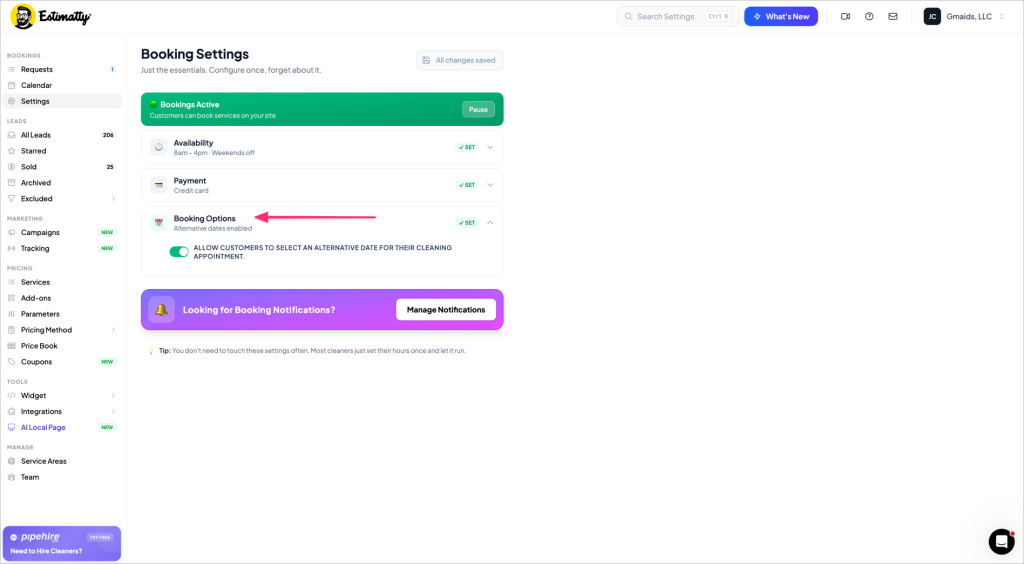Click the Manage Notifications button
This screenshot has width=1024, height=564.
pos(446,309)
